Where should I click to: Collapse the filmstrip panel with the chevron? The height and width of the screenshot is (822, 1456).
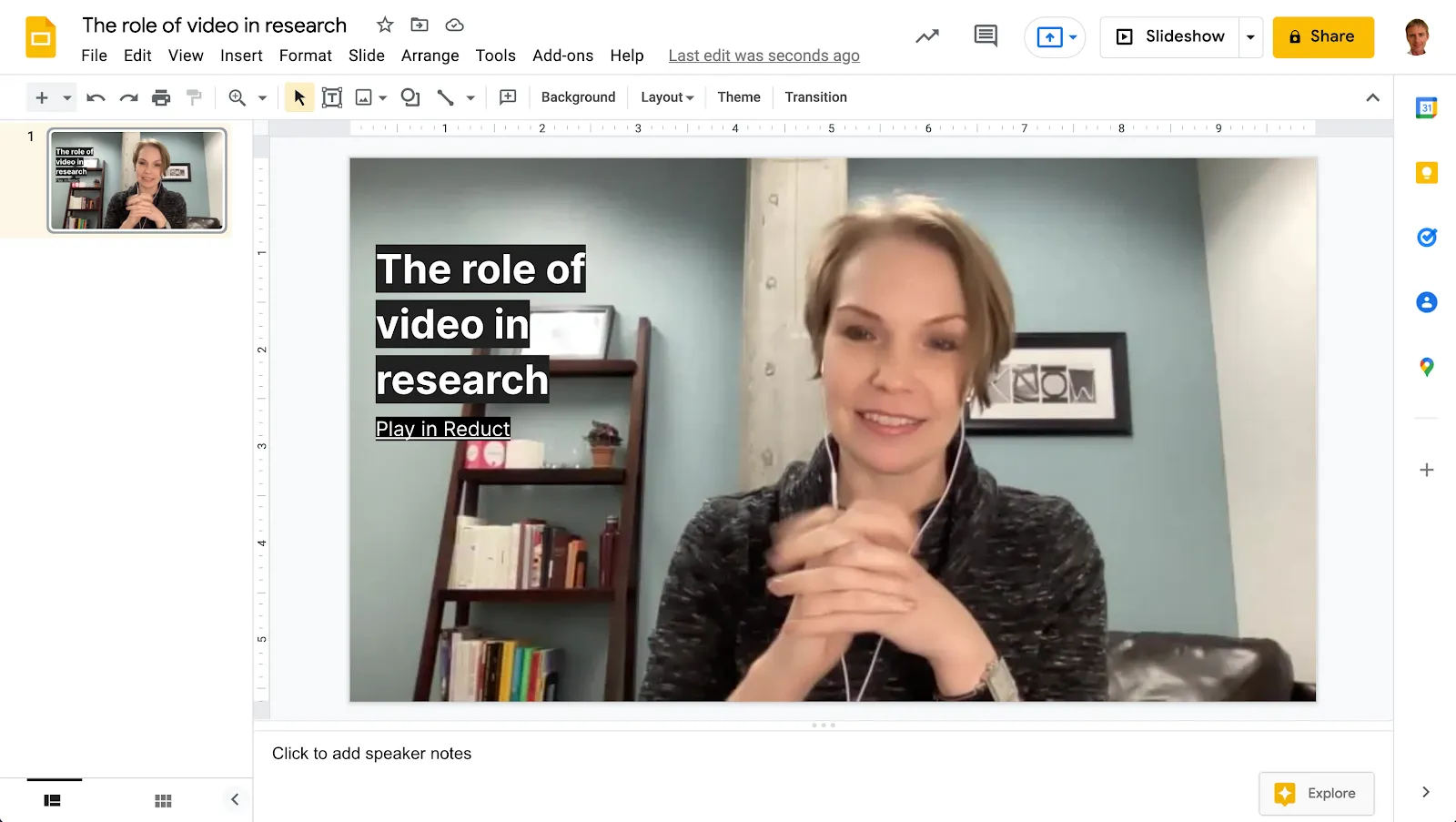[x=235, y=799]
